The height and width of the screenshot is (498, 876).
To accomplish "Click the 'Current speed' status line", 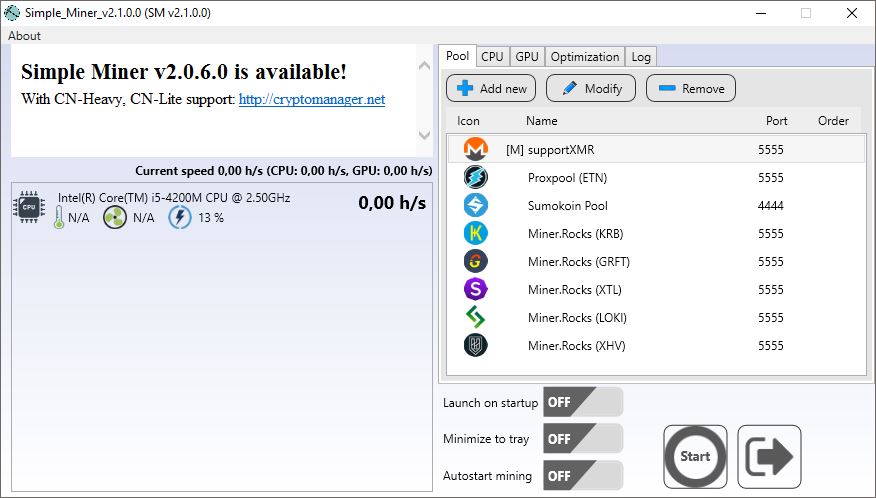I will 284,171.
